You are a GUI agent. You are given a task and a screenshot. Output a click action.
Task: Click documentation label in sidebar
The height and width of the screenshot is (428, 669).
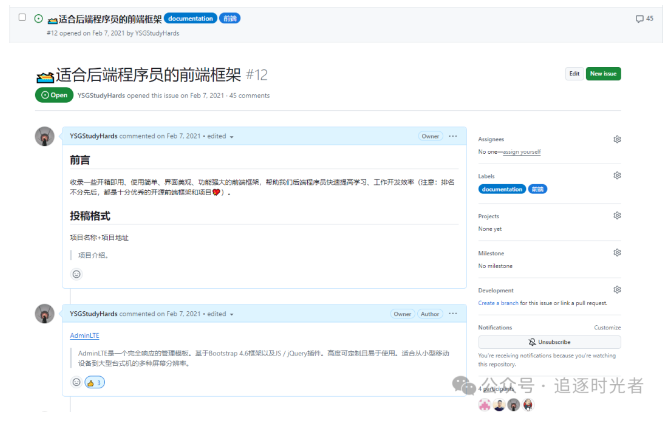(502, 188)
